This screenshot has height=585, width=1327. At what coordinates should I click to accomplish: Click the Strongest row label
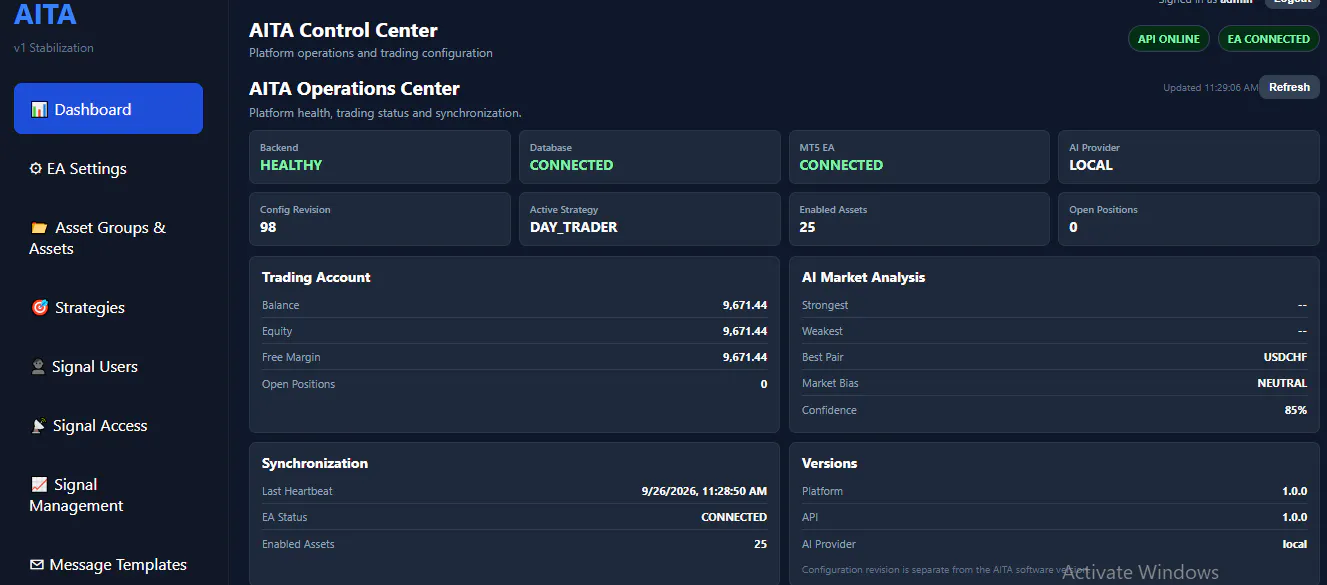point(825,305)
